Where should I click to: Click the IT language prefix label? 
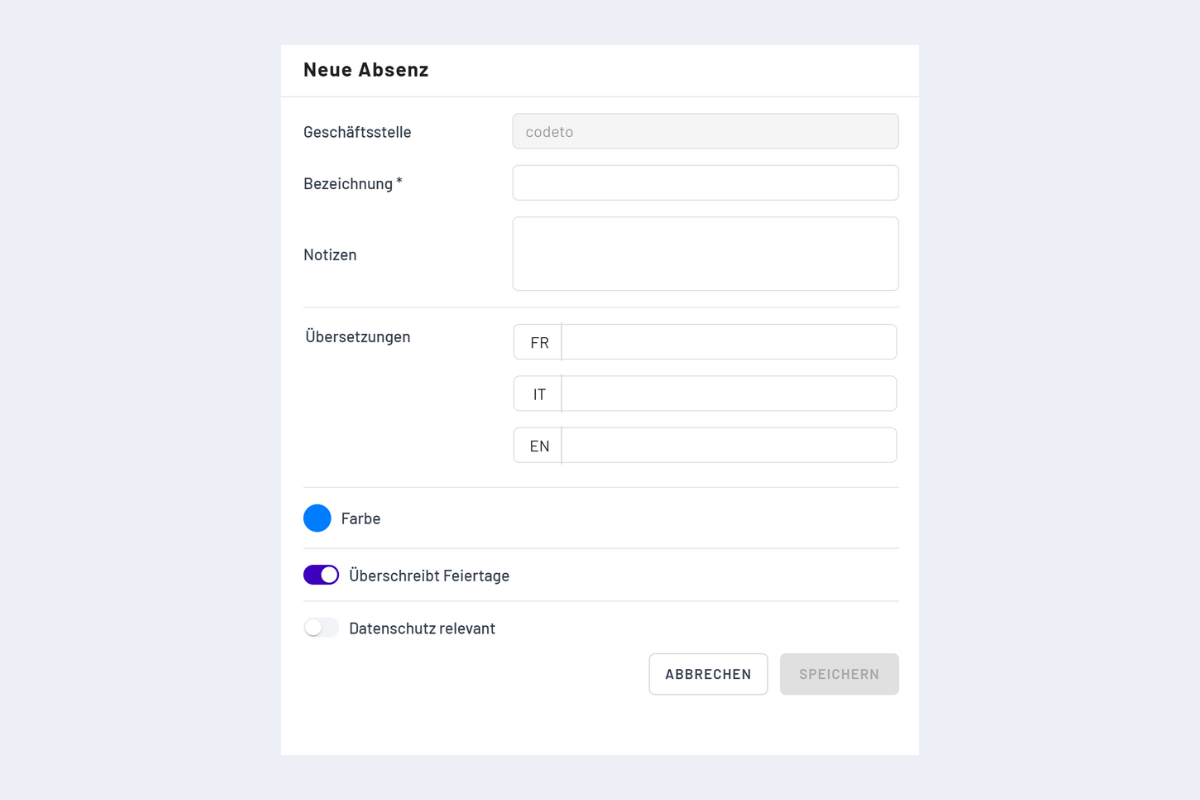coord(537,393)
